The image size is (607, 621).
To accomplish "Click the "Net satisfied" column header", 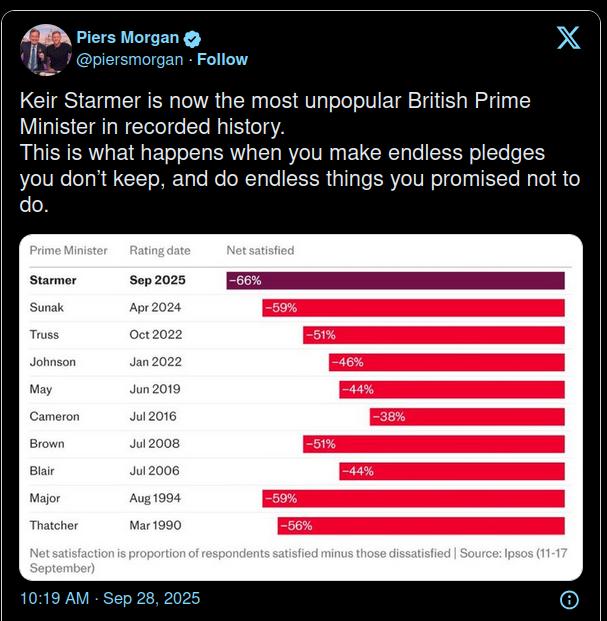I will coord(260,250).
